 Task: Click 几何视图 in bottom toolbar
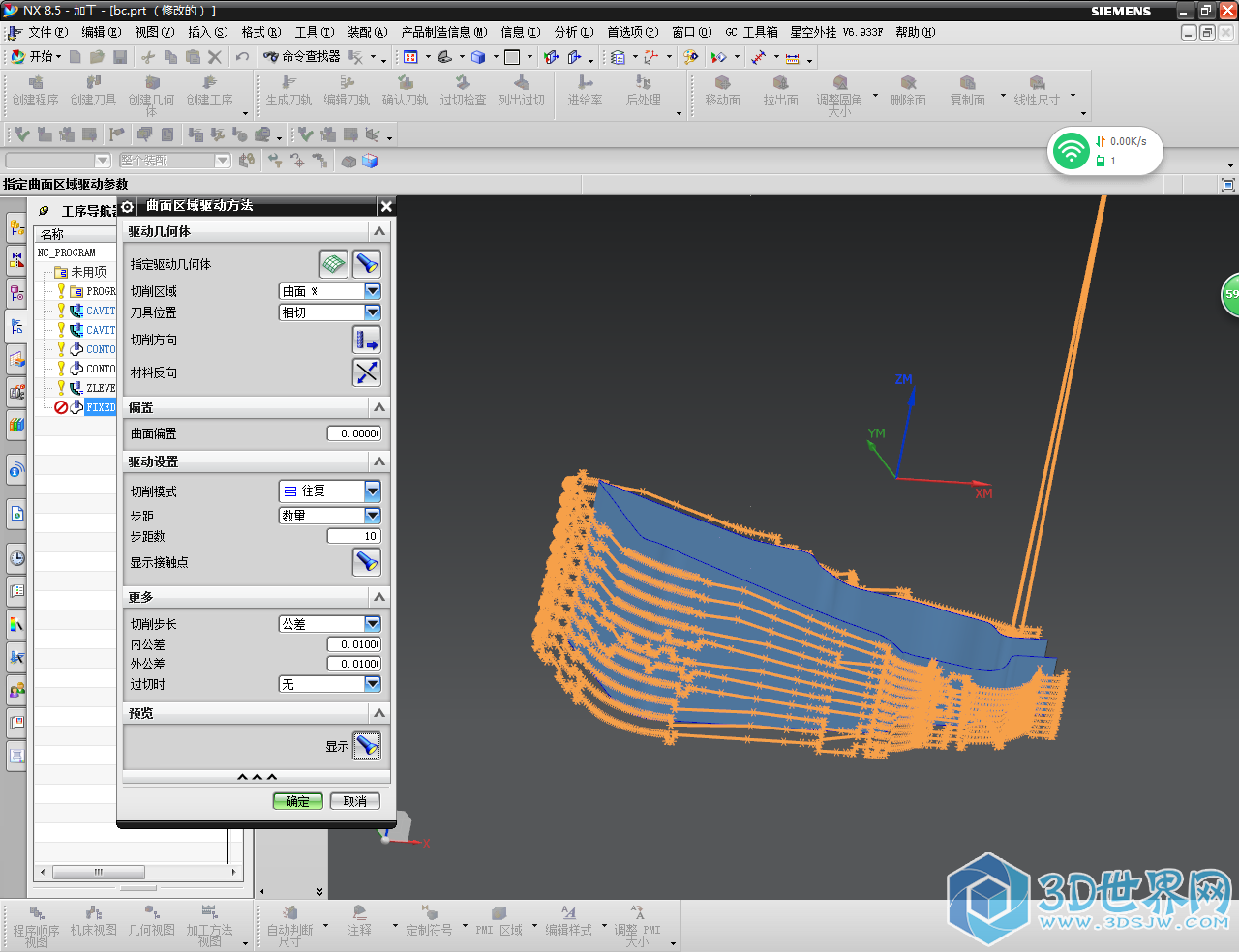pos(151,921)
